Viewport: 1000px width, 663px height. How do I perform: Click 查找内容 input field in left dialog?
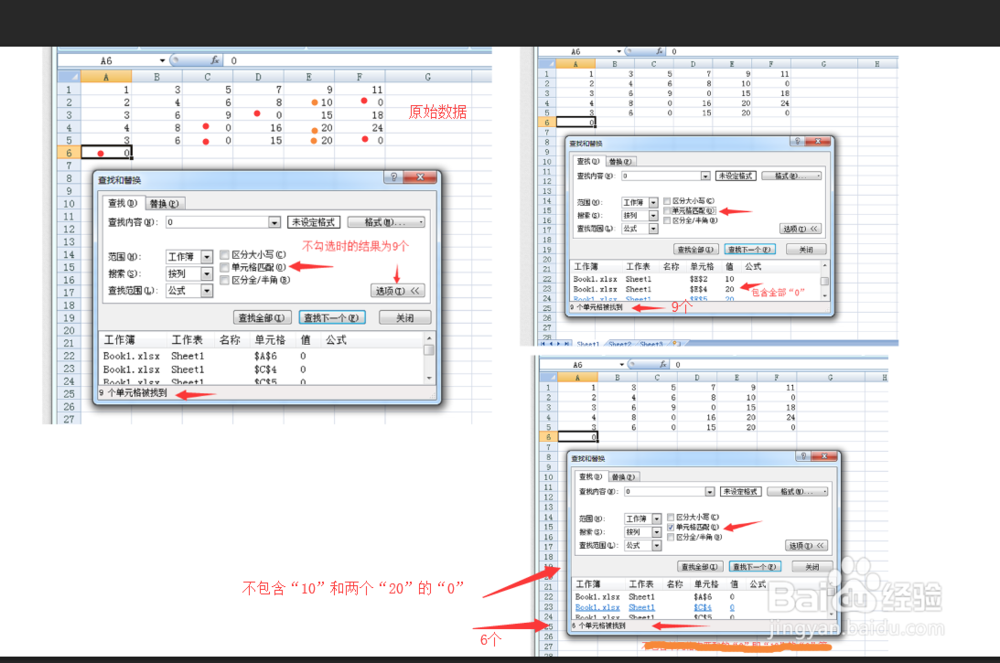(x=217, y=222)
